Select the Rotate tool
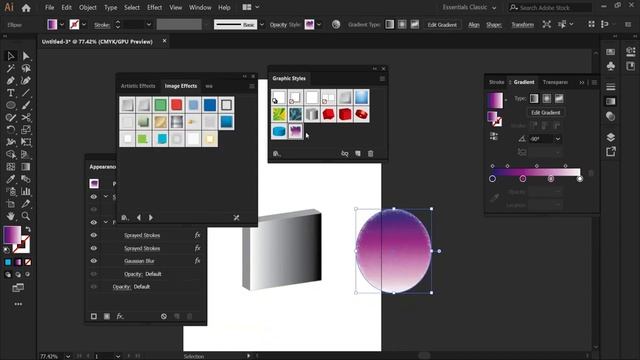Image resolution: width=640 pixels, height=360 pixels. [11, 130]
